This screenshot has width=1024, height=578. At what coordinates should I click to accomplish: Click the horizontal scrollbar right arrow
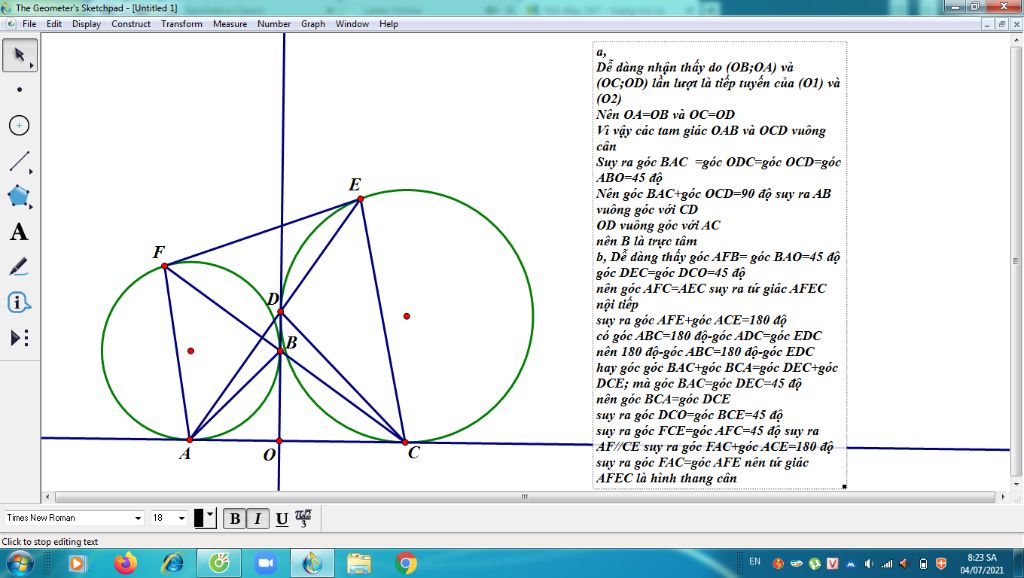click(1004, 497)
